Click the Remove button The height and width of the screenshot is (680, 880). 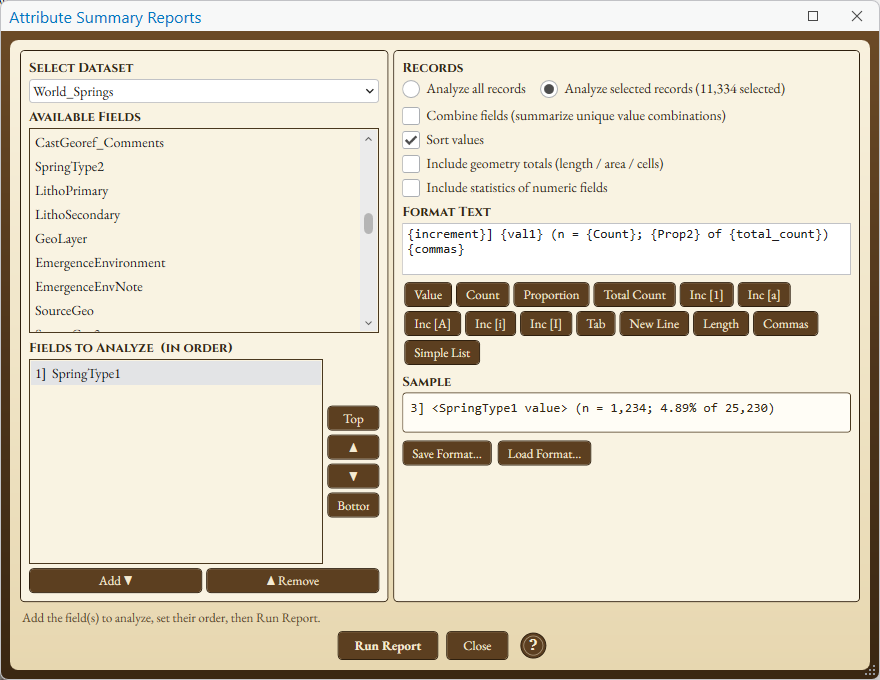tap(293, 581)
